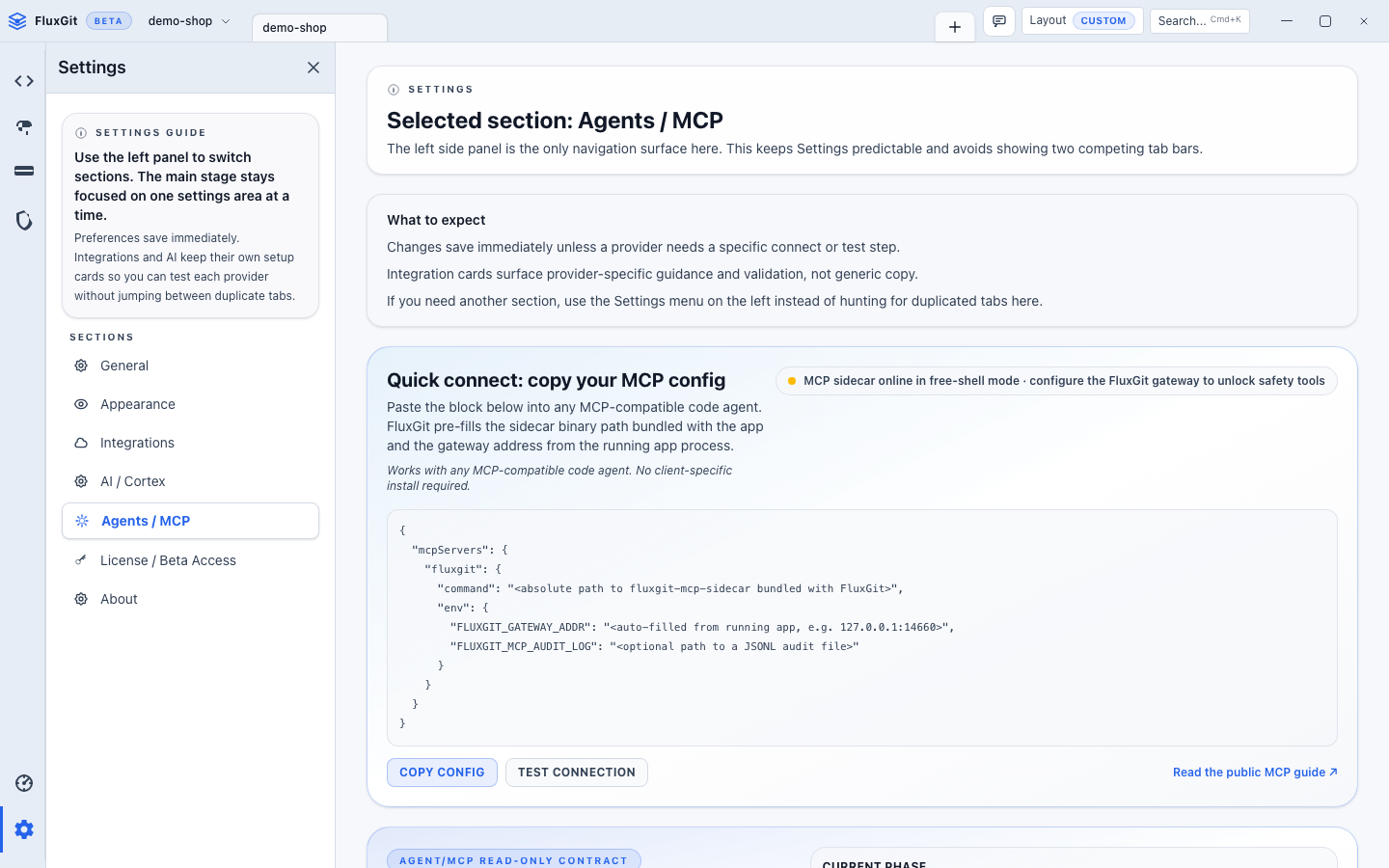This screenshot has width=1389, height=868.
Task: Open the shield sidebar icon
Action: (x=24, y=221)
